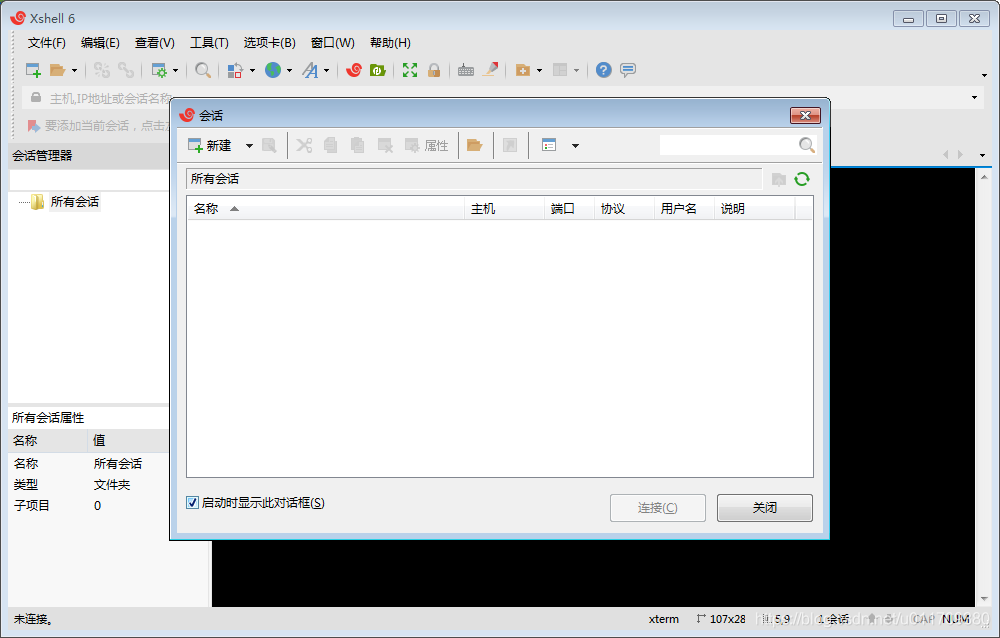Click the 关闭 button in Sessions dialog

(x=765, y=508)
